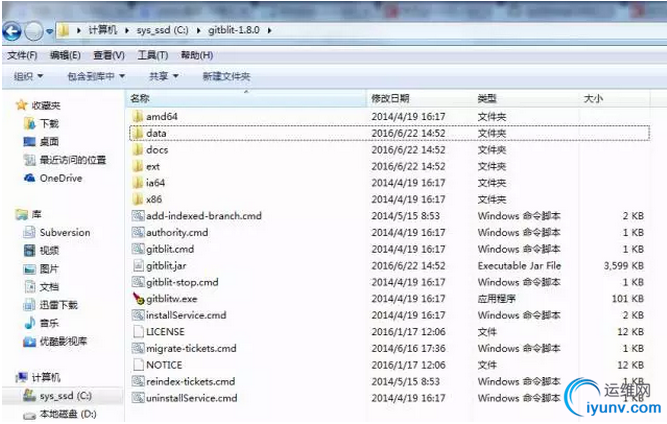Image resolution: width=667 pixels, height=424 pixels.
Task: Click the Forward navigation arrow
Action: [34, 31]
